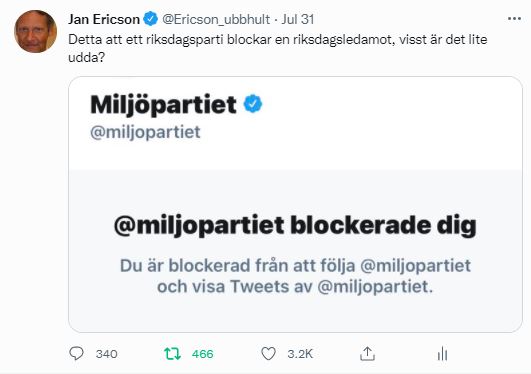Open the share upload arrow icon

click(x=367, y=354)
